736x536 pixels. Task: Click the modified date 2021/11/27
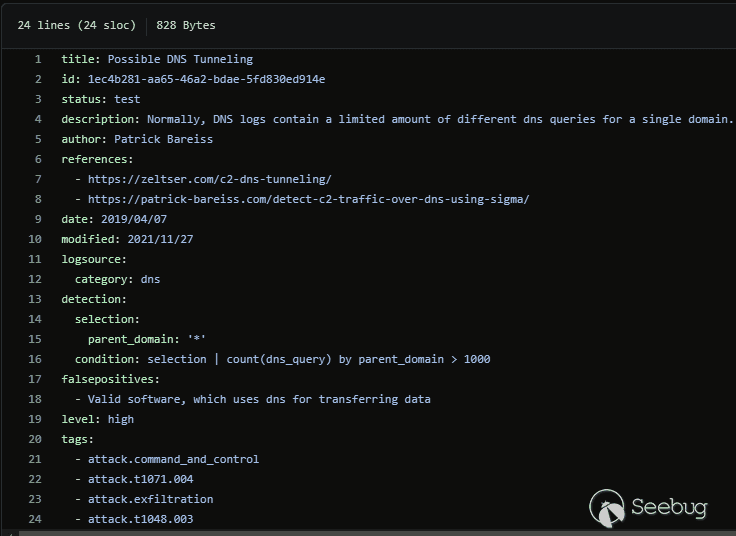click(x=160, y=239)
